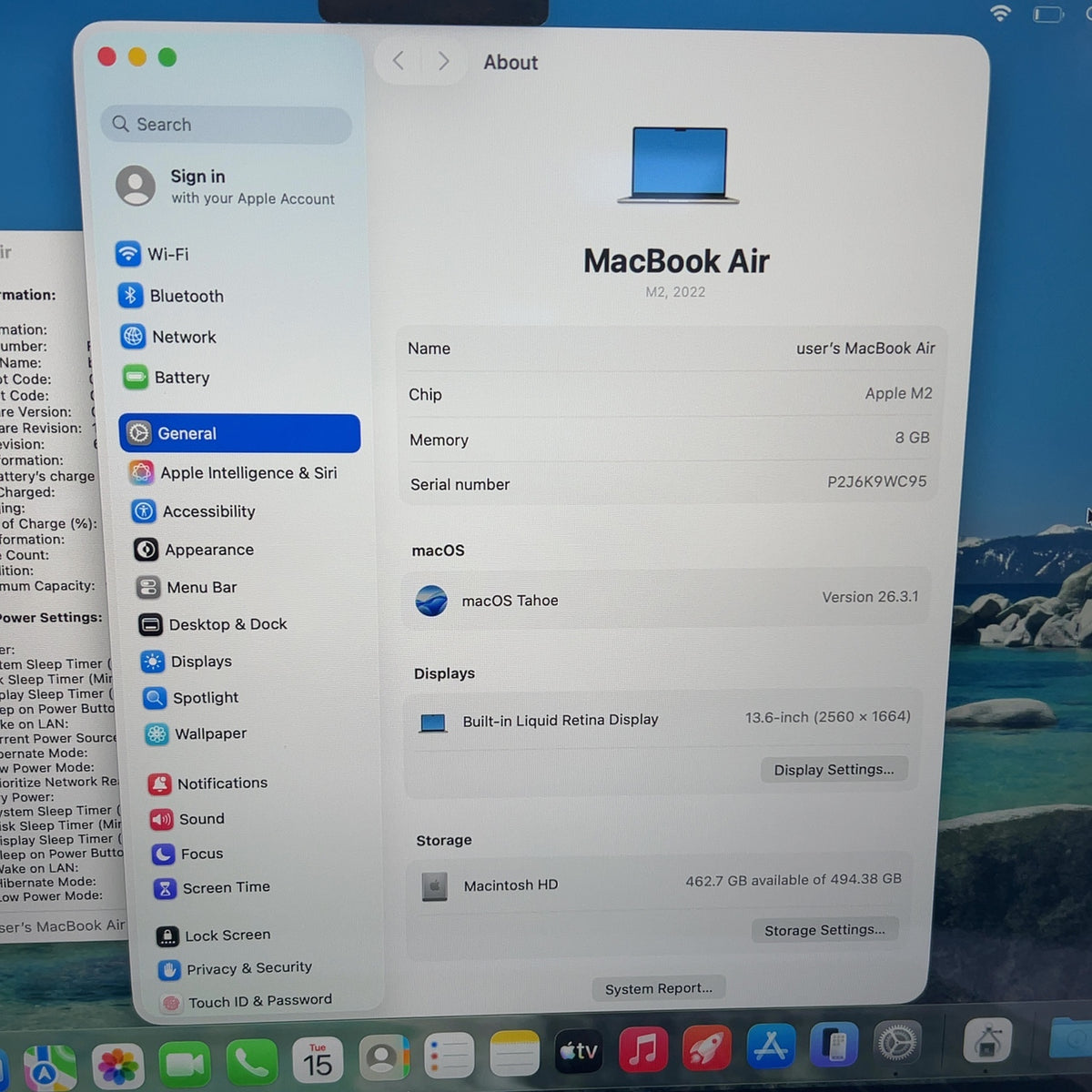Click the Display Settings button

(834, 769)
